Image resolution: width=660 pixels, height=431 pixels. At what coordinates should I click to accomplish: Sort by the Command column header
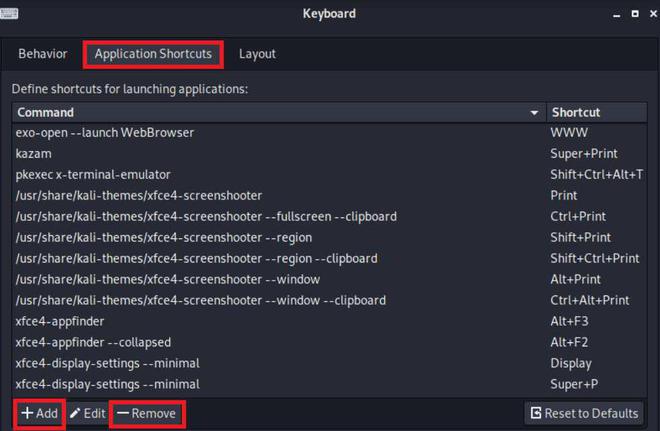pos(279,112)
